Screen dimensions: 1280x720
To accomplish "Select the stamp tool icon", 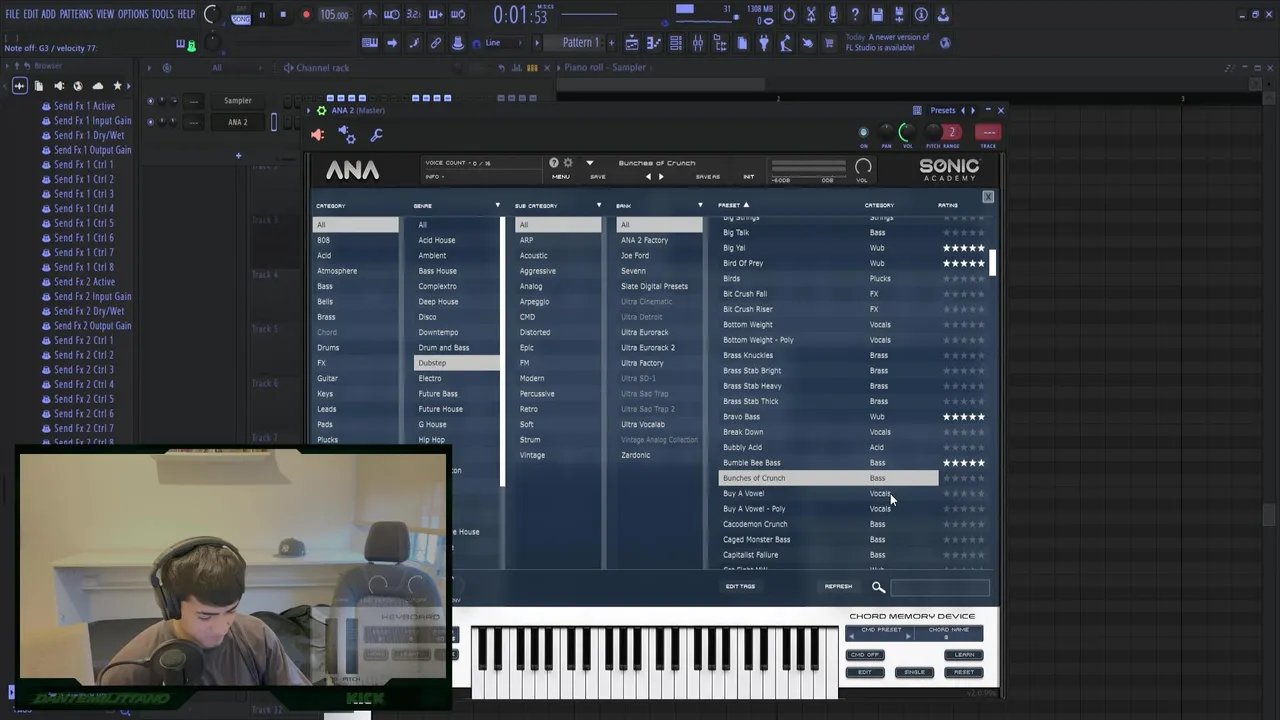I will coord(458,43).
